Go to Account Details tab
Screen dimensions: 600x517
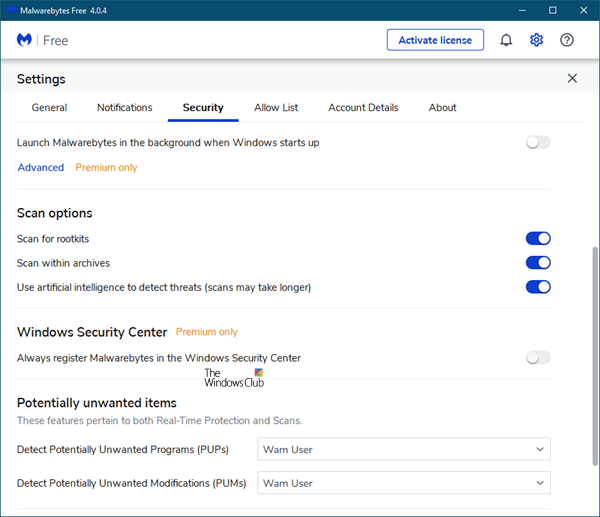click(363, 108)
